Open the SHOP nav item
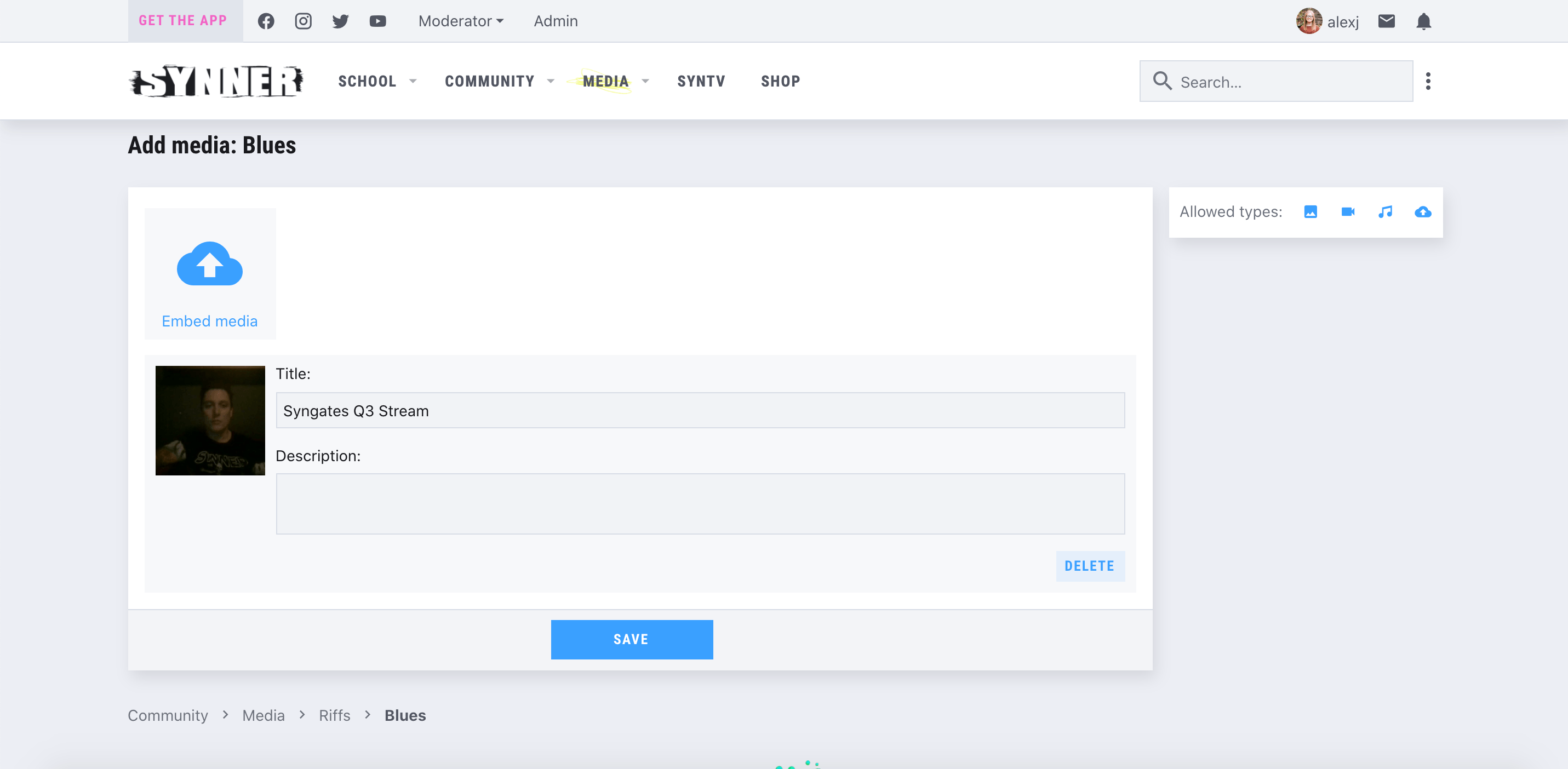This screenshot has width=1568, height=769. pos(780,81)
